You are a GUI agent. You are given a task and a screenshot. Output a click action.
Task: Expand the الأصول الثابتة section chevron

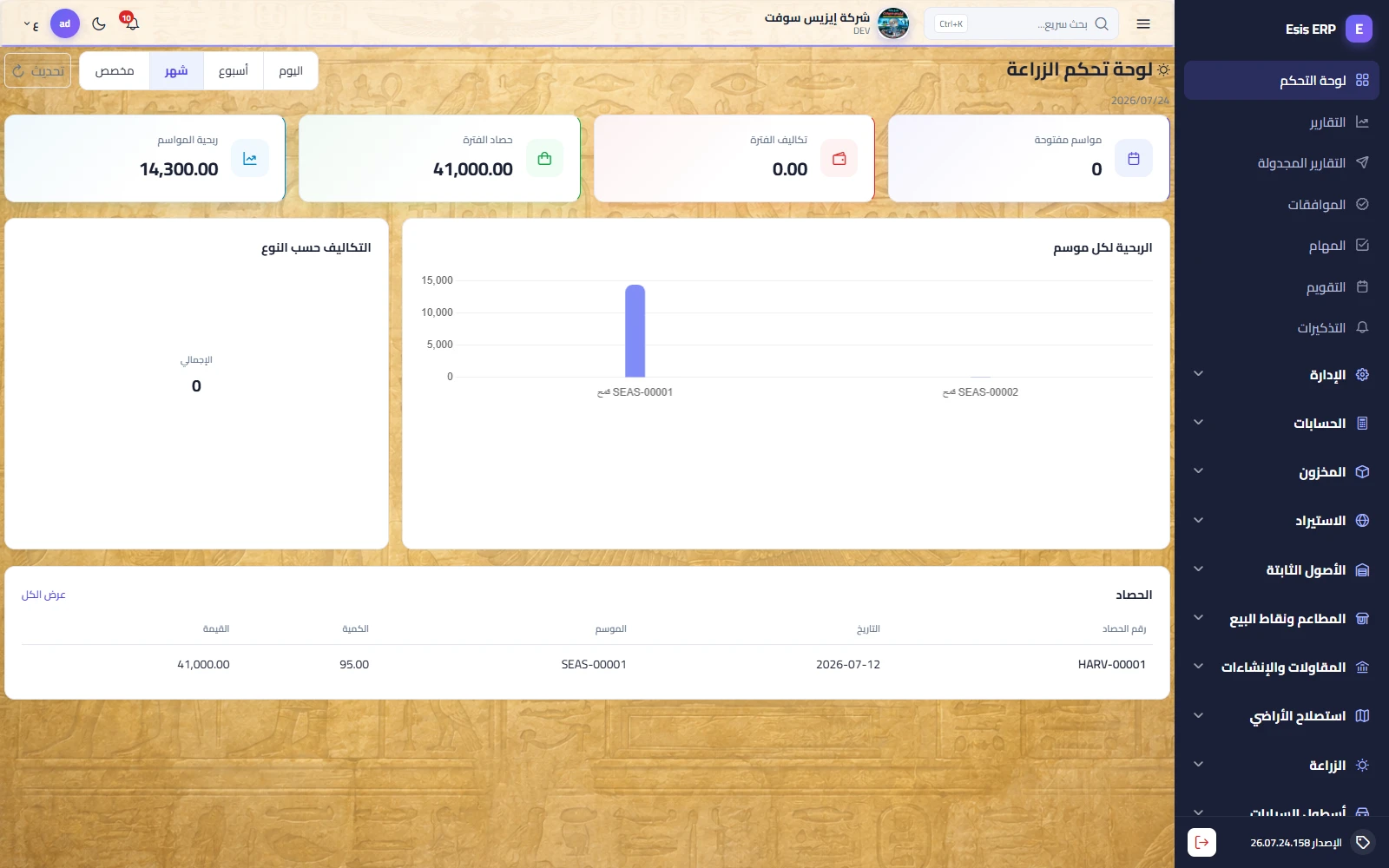pyautogui.click(x=1198, y=569)
